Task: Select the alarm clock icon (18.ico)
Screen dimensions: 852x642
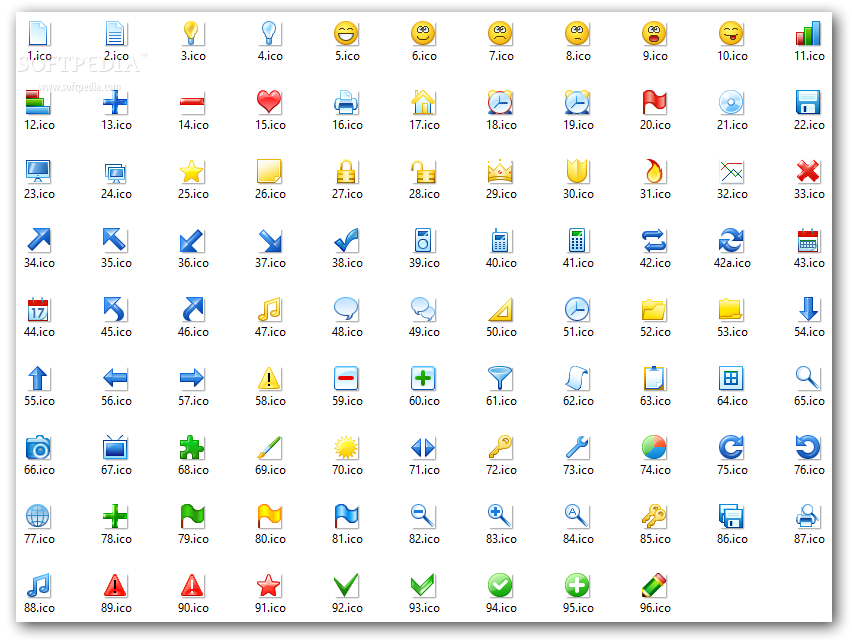Action: tap(500, 102)
